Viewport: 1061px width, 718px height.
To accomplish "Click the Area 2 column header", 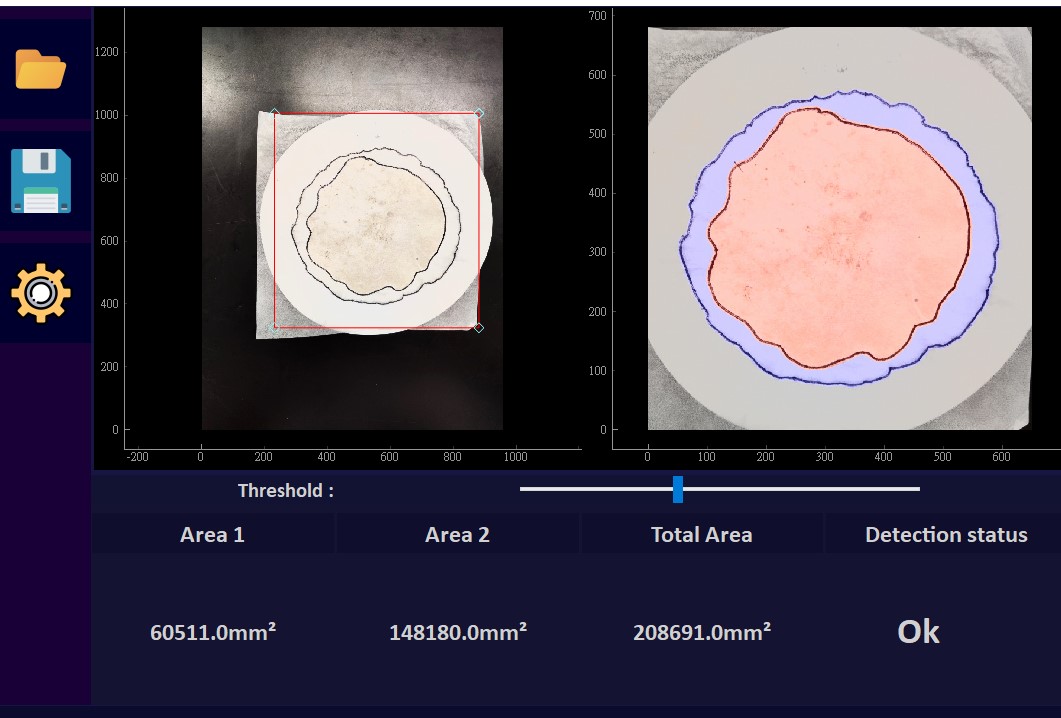I will point(457,535).
